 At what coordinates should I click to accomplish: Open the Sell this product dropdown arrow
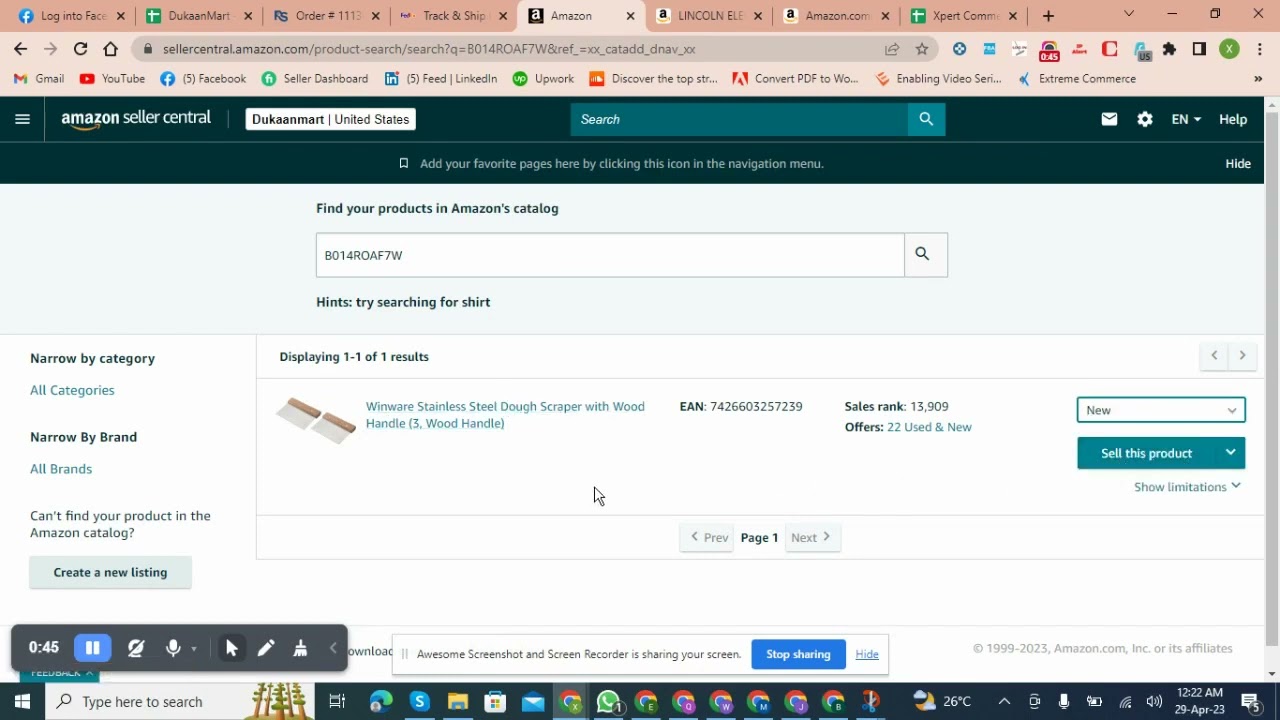[1231, 453]
